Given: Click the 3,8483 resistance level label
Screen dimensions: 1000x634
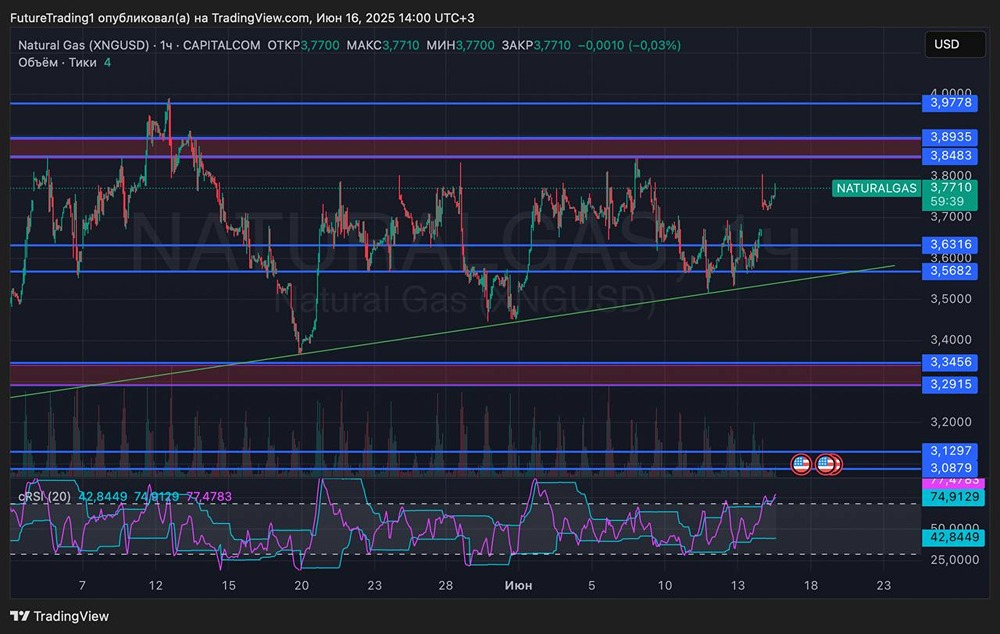Looking at the screenshot, I should click(950, 156).
